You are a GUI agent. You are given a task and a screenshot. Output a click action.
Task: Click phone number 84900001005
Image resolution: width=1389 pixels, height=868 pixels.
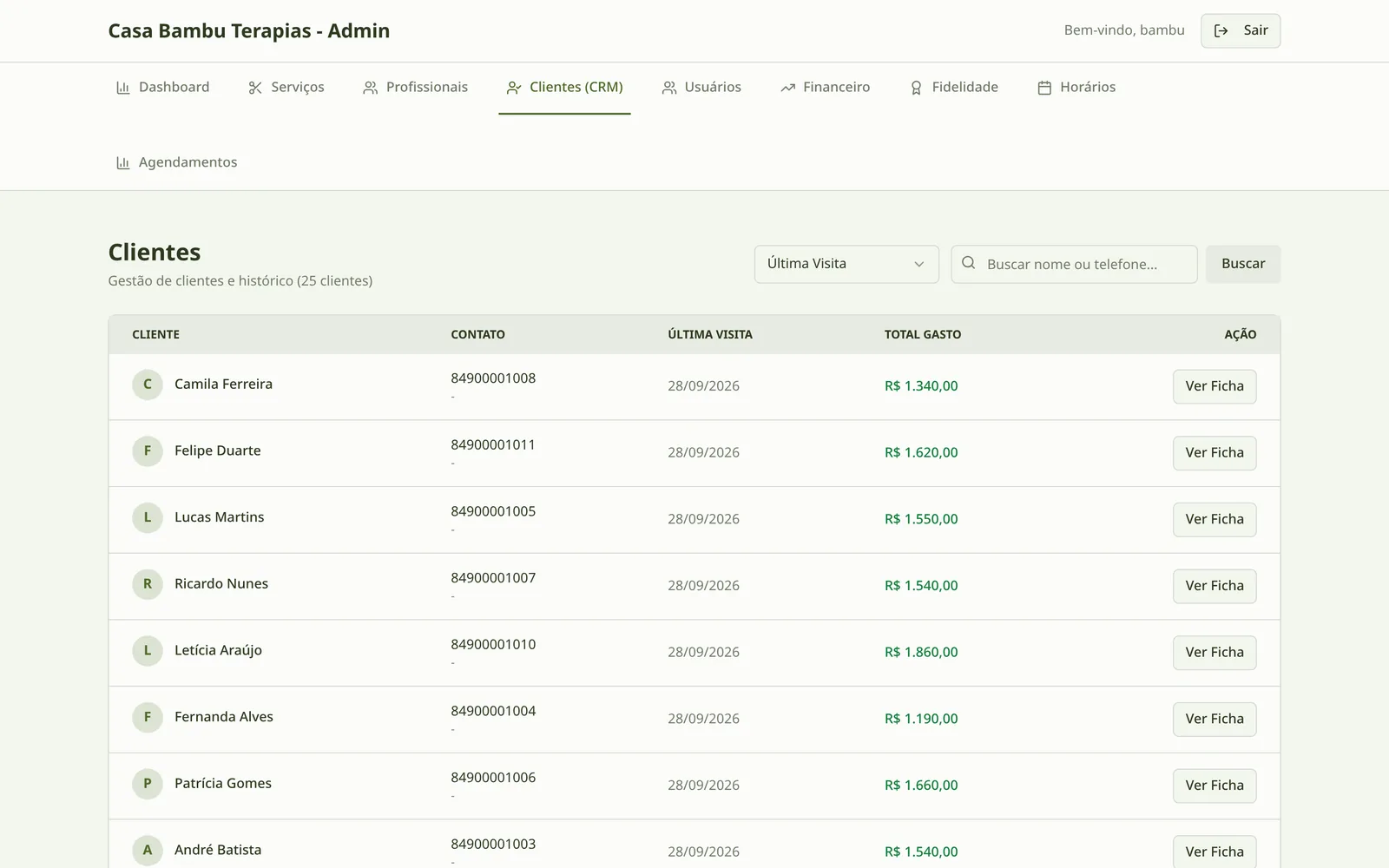pyautogui.click(x=493, y=511)
